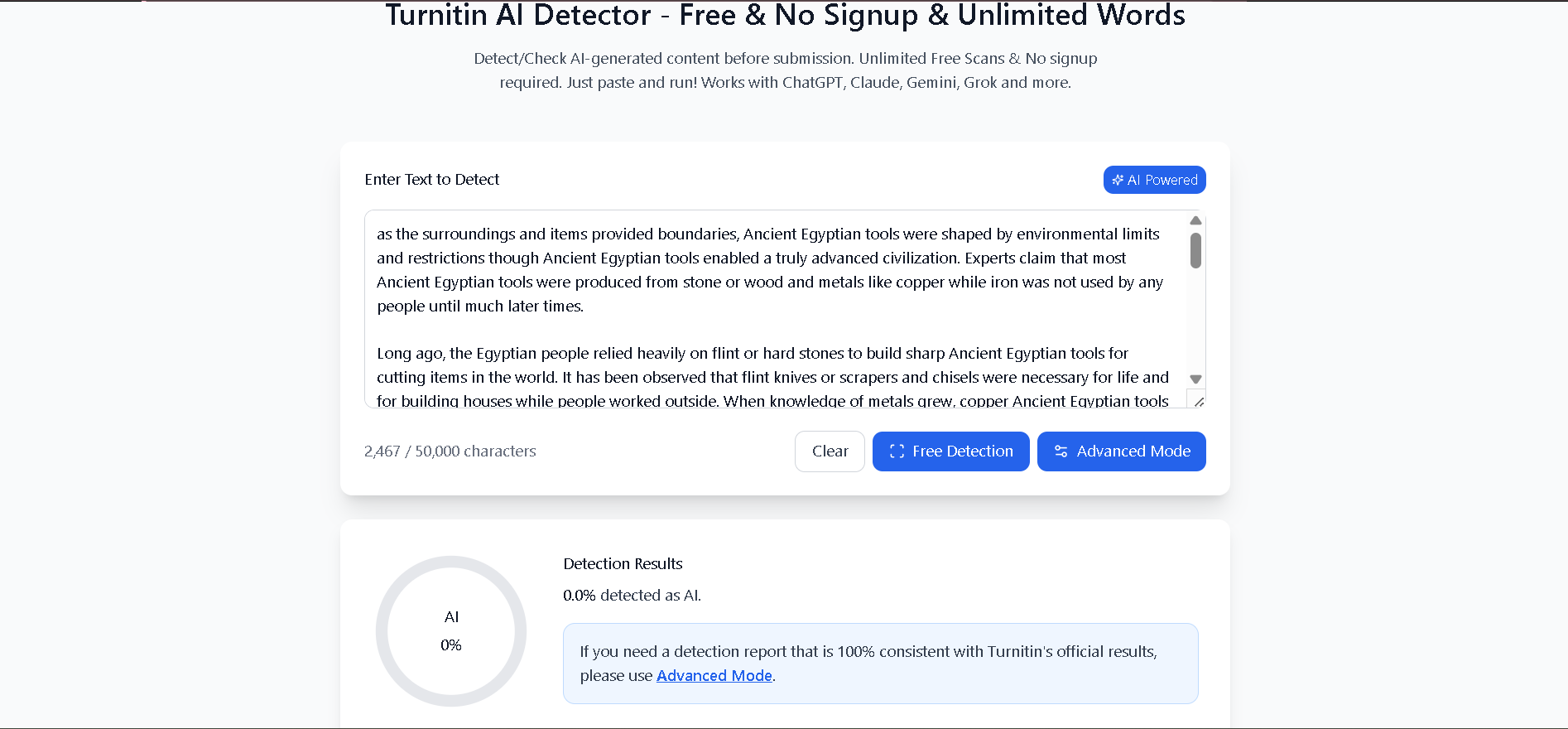
Task: Click the scan-frame icon on Free Detection
Action: tap(897, 451)
